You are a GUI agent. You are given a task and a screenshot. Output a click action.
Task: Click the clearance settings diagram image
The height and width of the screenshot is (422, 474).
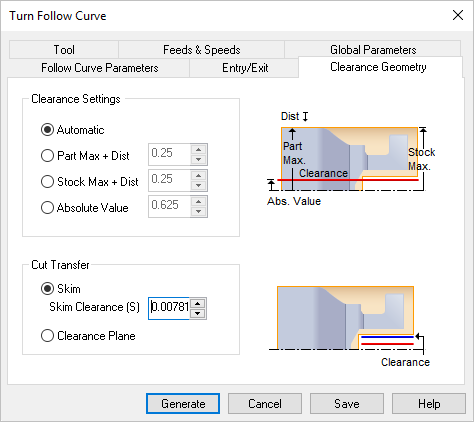[351, 159]
